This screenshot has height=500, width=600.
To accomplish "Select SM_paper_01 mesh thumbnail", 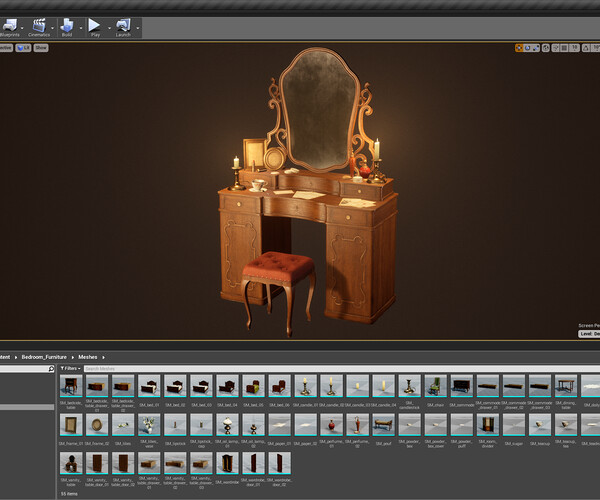I will (x=279, y=425).
